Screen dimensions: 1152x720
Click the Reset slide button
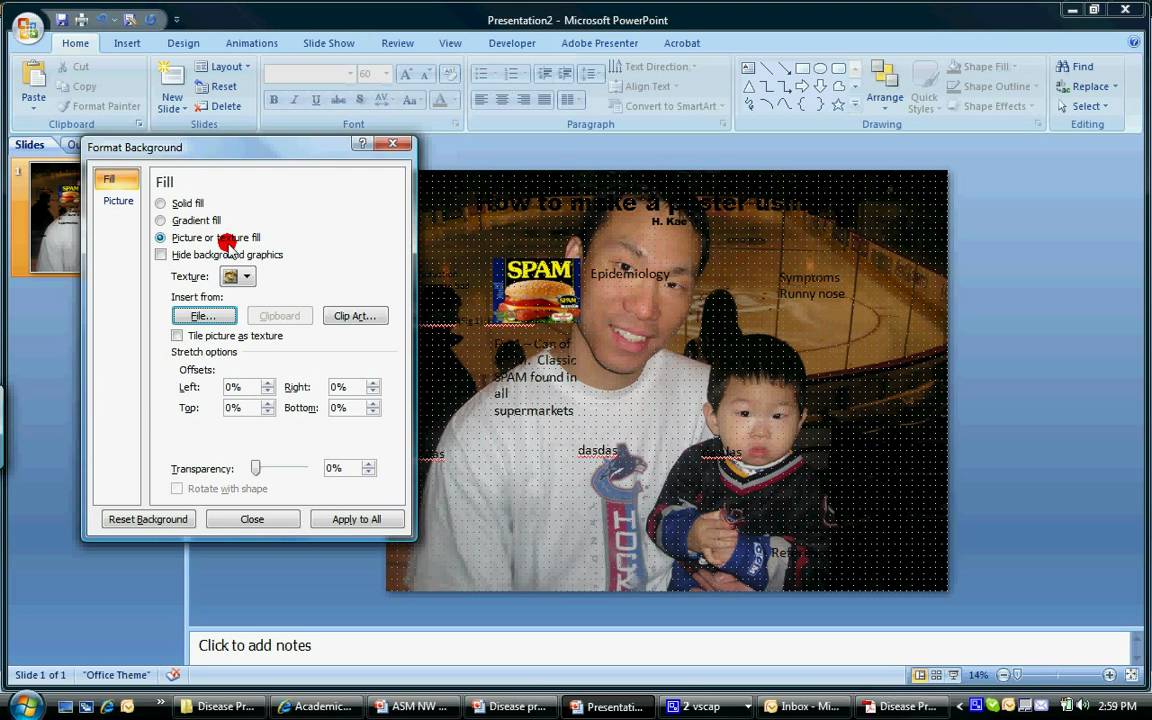(x=215, y=86)
